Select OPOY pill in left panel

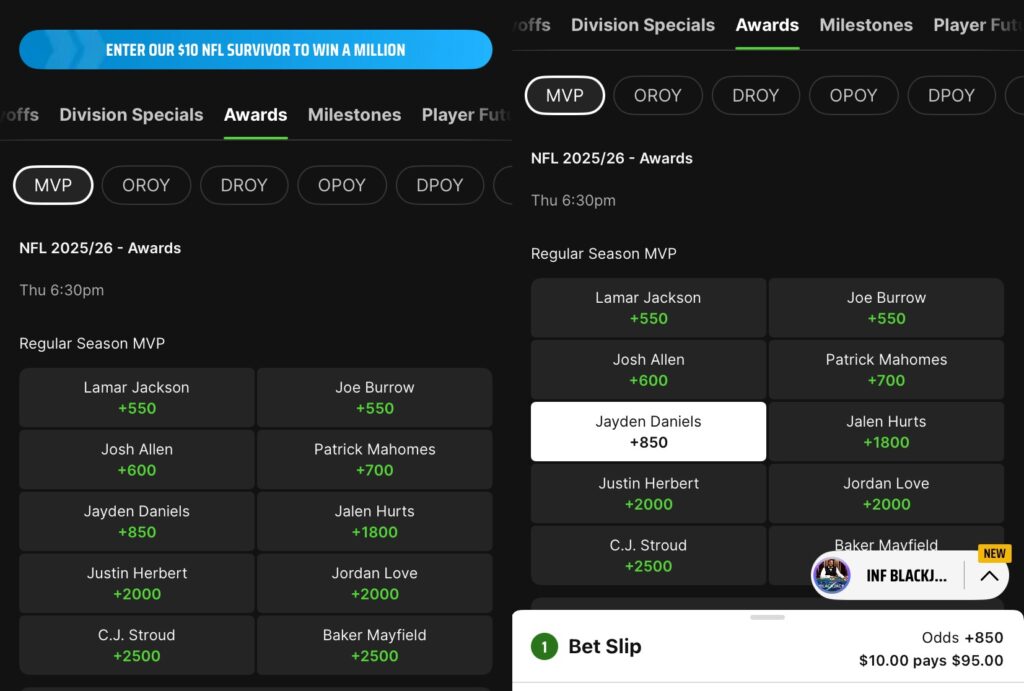point(342,185)
